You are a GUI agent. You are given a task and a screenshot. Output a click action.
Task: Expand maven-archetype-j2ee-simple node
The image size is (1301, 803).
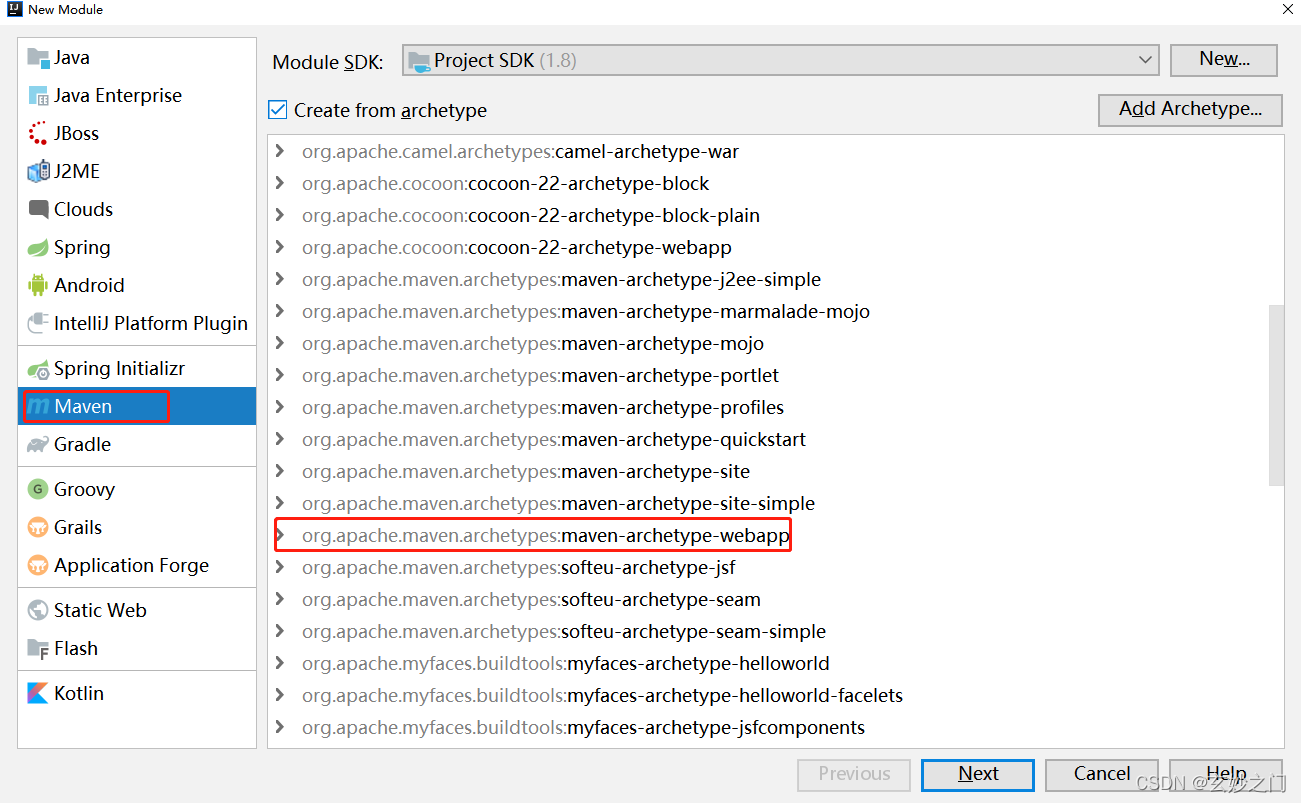[x=281, y=280]
